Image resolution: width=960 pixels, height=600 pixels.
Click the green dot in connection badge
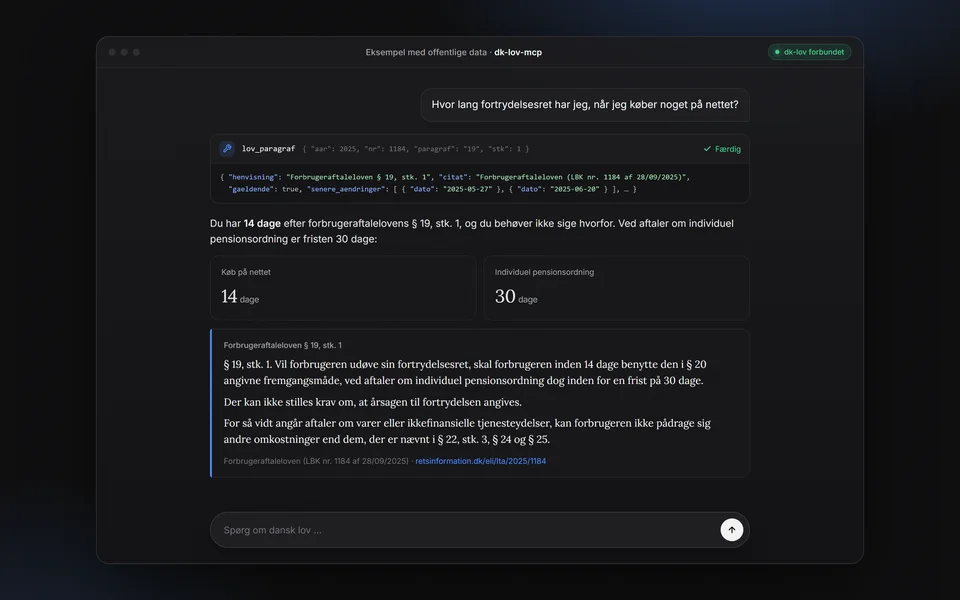777,52
